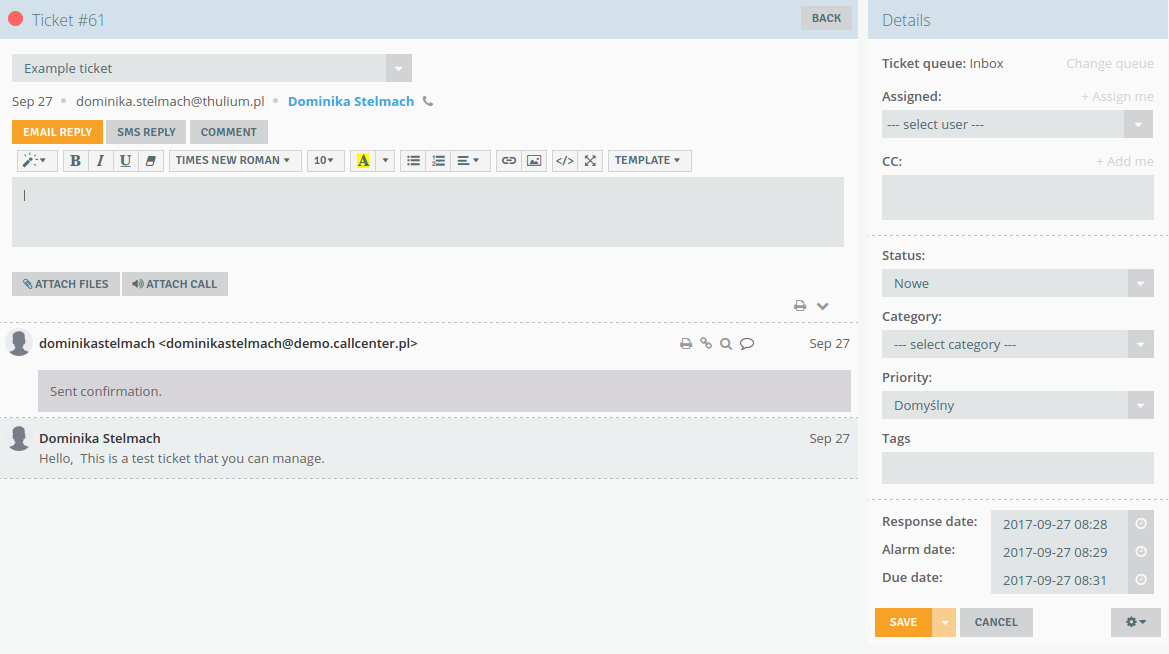This screenshot has height=654, width=1169.
Task: Toggle fullscreen editor mode
Action: pos(590,160)
